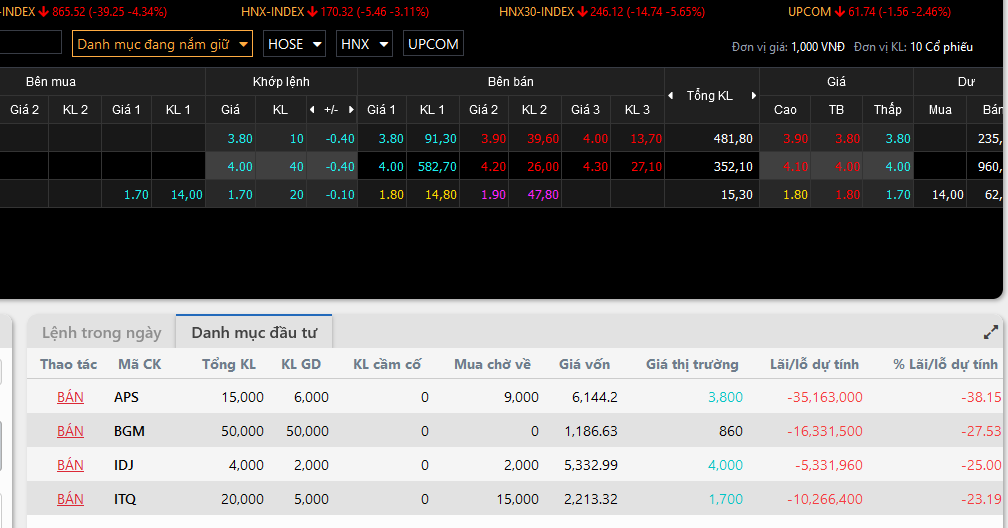Viewport: 1008px width, 528px height.
Task: Click the Bên mua header in price board
Action: pyautogui.click(x=51, y=82)
